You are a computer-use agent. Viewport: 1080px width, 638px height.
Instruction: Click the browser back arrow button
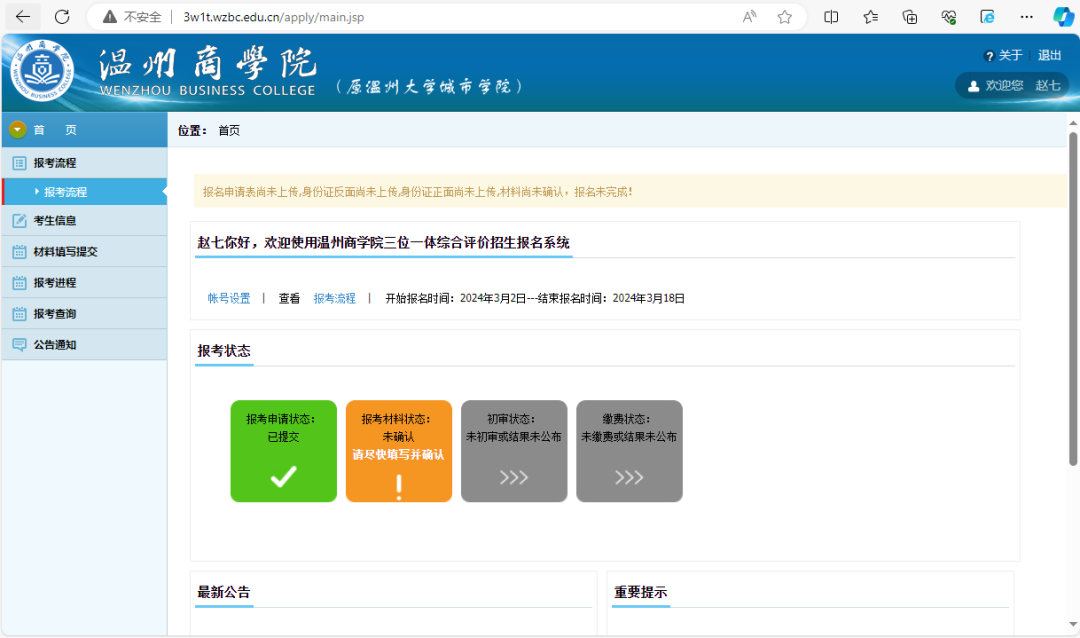(x=23, y=16)
